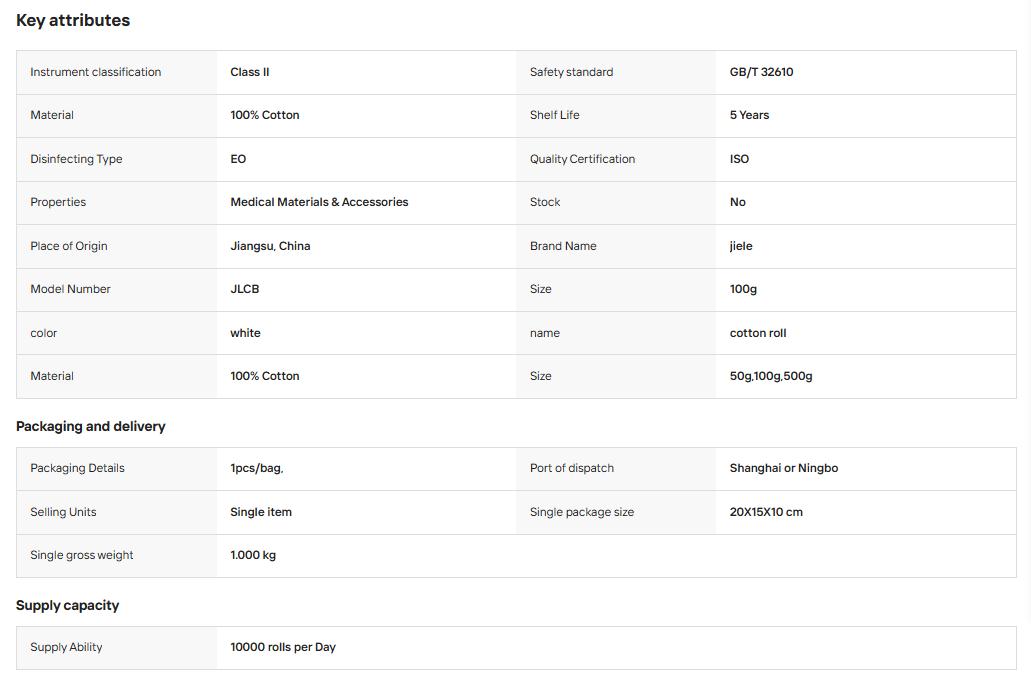Click the 1.000 kg gross weight value
Image resolution: width=1031 pixels, height=683 pixels.
click(253, 555)
